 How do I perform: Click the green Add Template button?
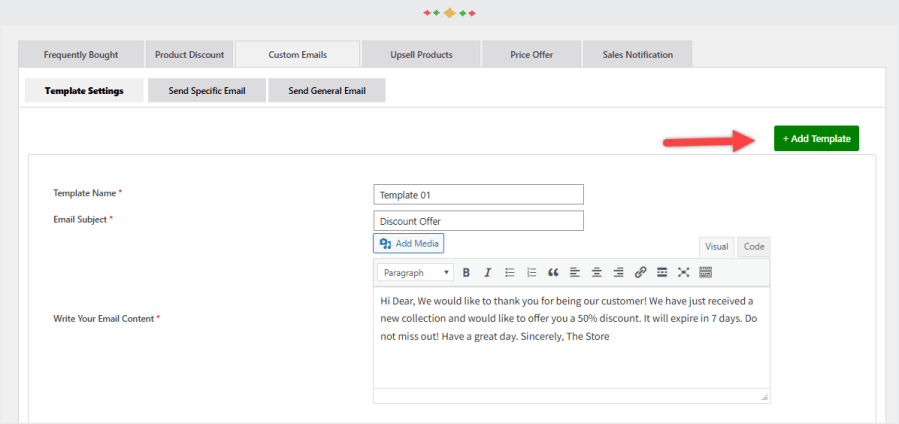[816, 139]
